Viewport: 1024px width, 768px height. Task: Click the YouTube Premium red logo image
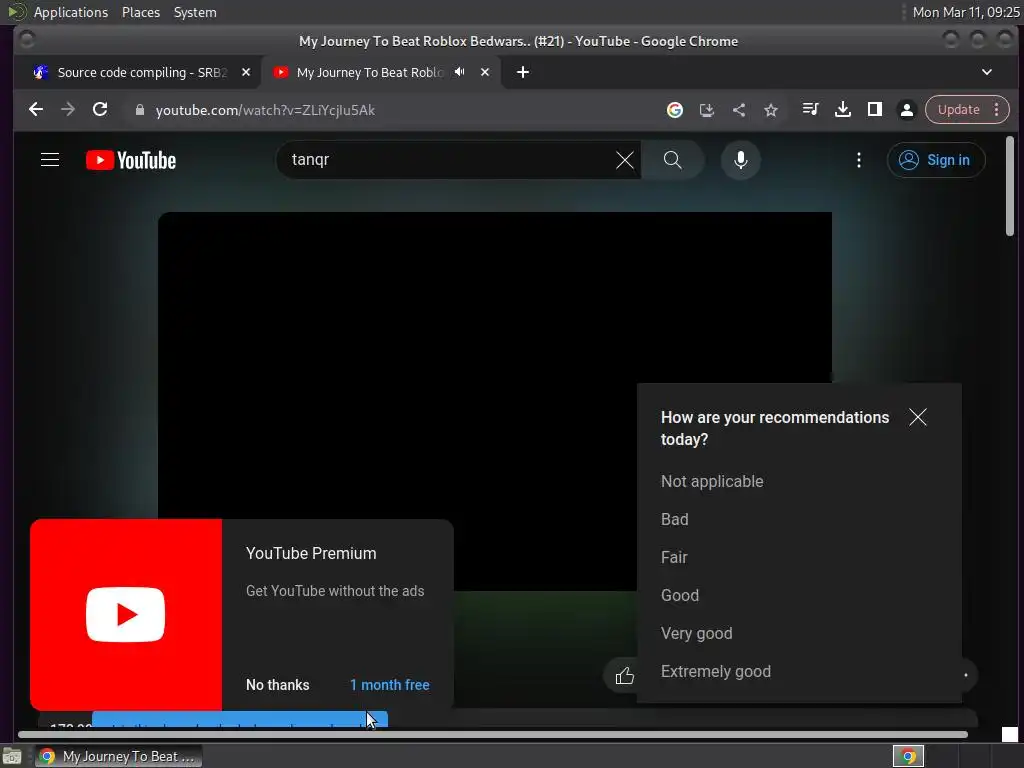coord(126,615)
